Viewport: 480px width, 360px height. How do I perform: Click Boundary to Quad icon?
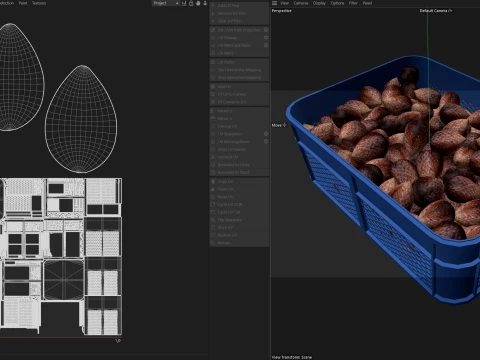pos(213,172)
